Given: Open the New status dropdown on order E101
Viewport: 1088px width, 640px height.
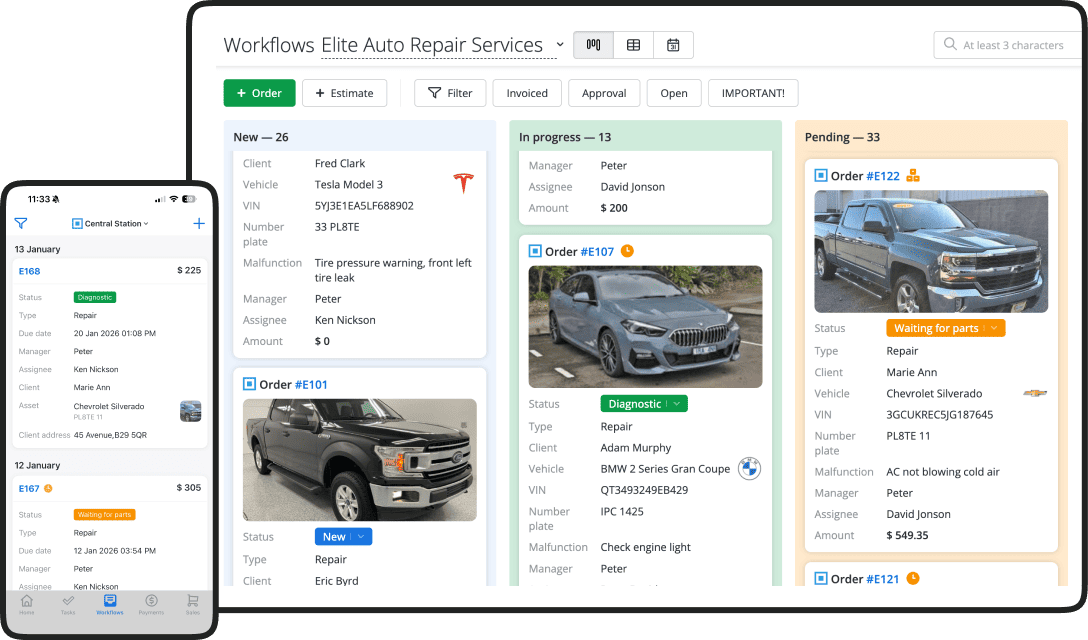Looking at the screenshot, I should click(x=343, y=536).
